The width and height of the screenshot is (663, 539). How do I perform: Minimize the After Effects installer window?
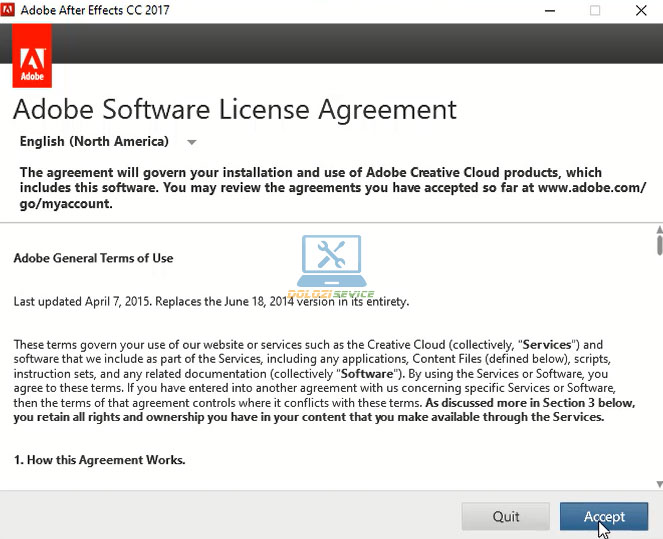tap(548, 11)
